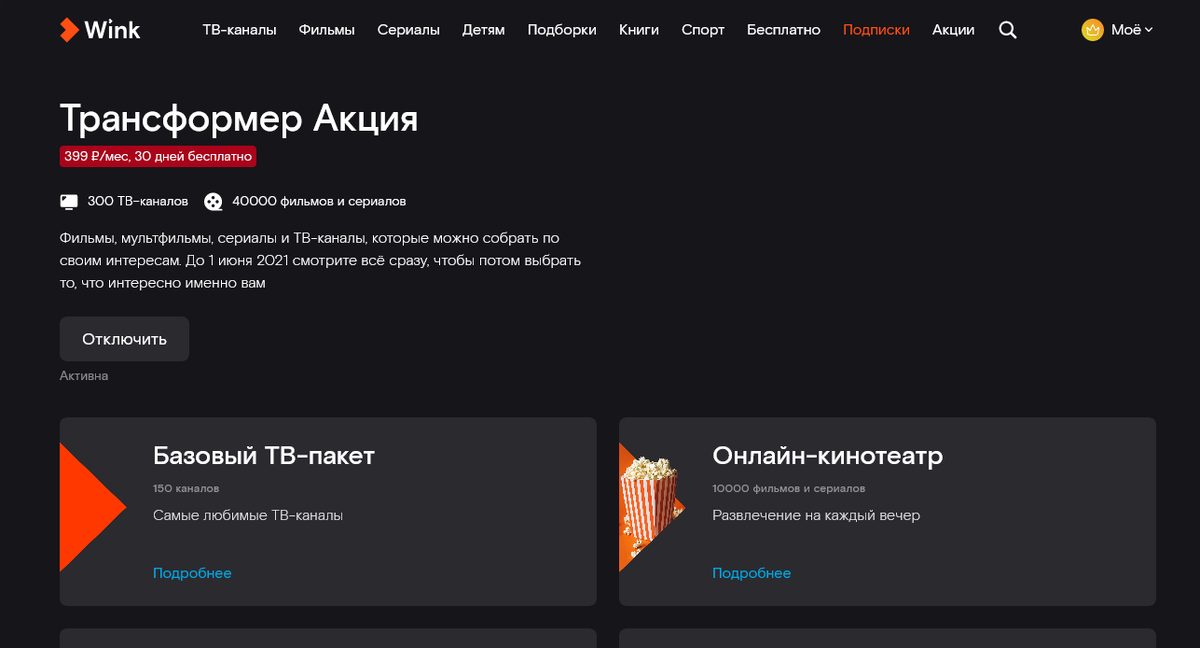Image resolution: width=1200 pixels, height=648 pixels.
Task: Open Подробнее link for Онлайн-кинотеатр
Action: point(752,573)
